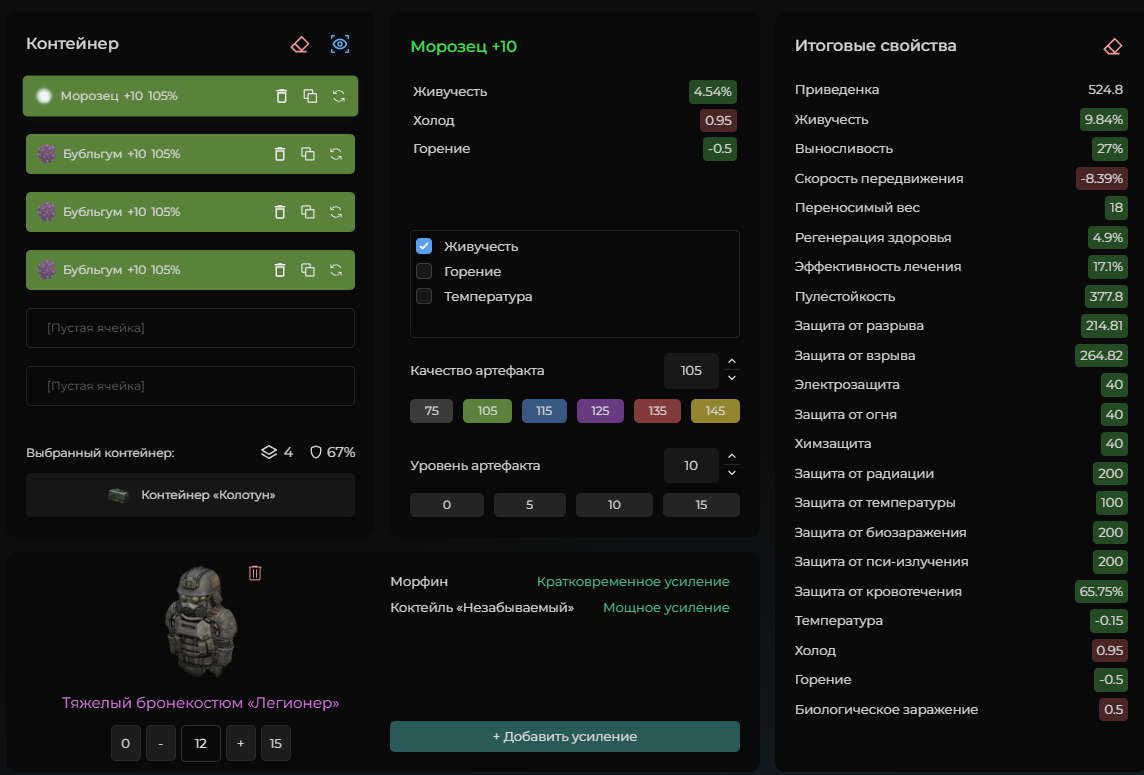The image size is (1144, 775).
Task: Replace the first Бубльгум +10 artifact
Action: tap(336, 154)
